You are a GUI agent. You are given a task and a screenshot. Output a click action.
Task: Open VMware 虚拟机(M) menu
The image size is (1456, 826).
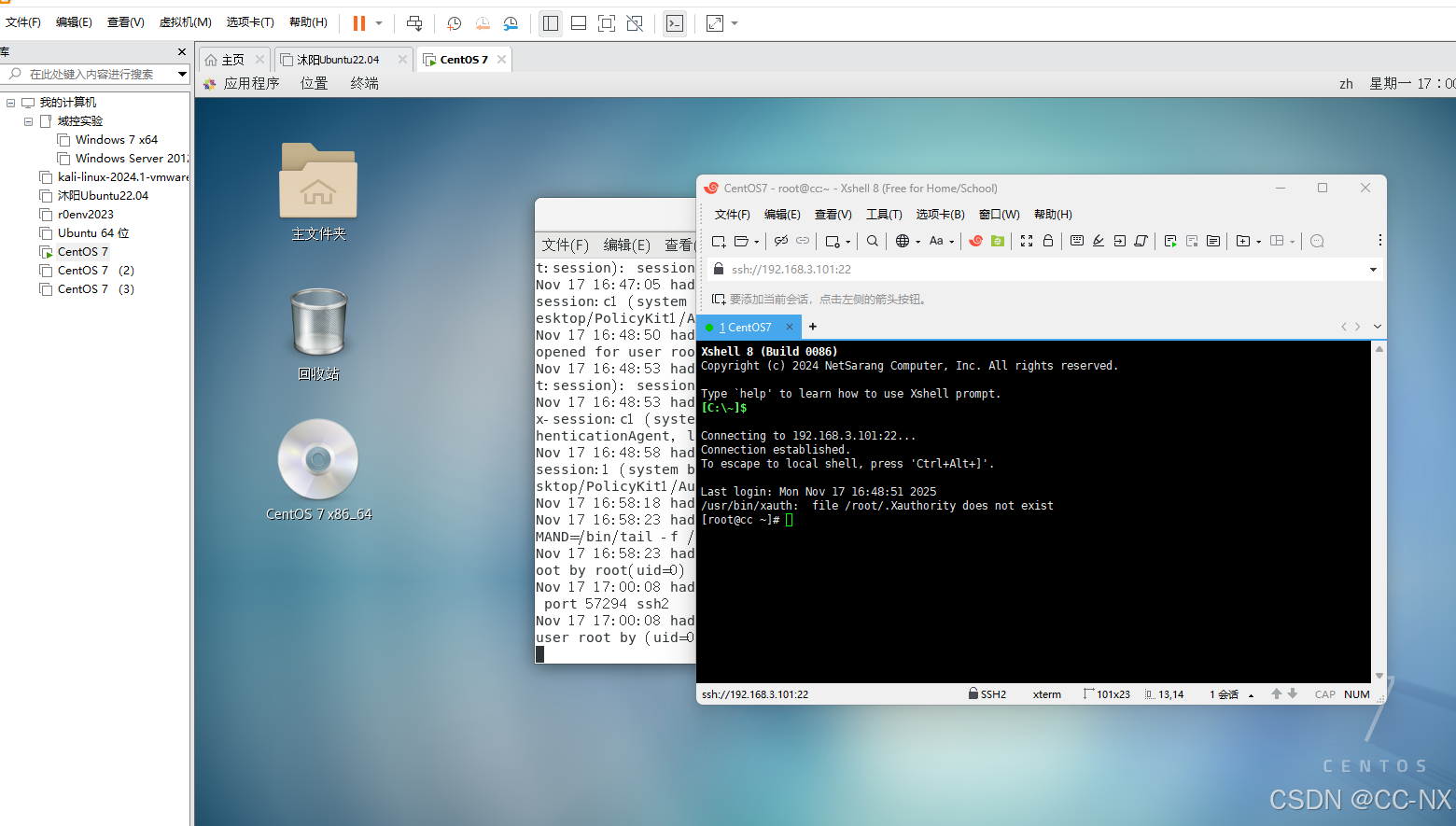click(185, 22)
